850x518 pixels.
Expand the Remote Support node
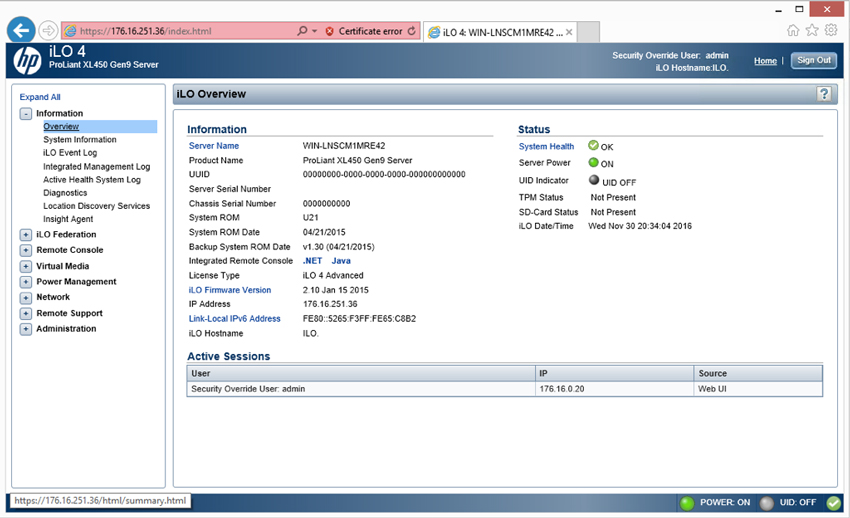(25, 313)
